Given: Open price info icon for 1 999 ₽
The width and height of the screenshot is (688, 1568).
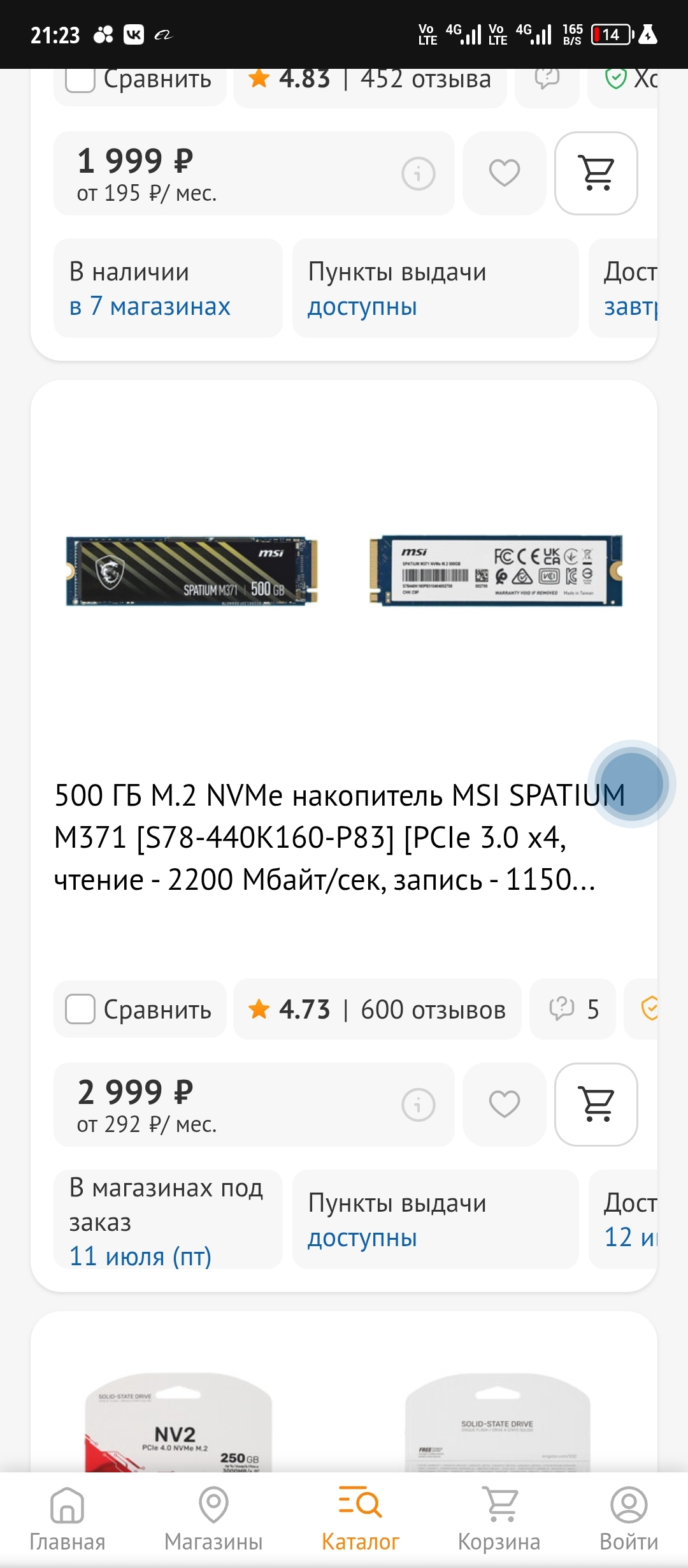Looking at the screenshot, I should [x=419, y=173].
